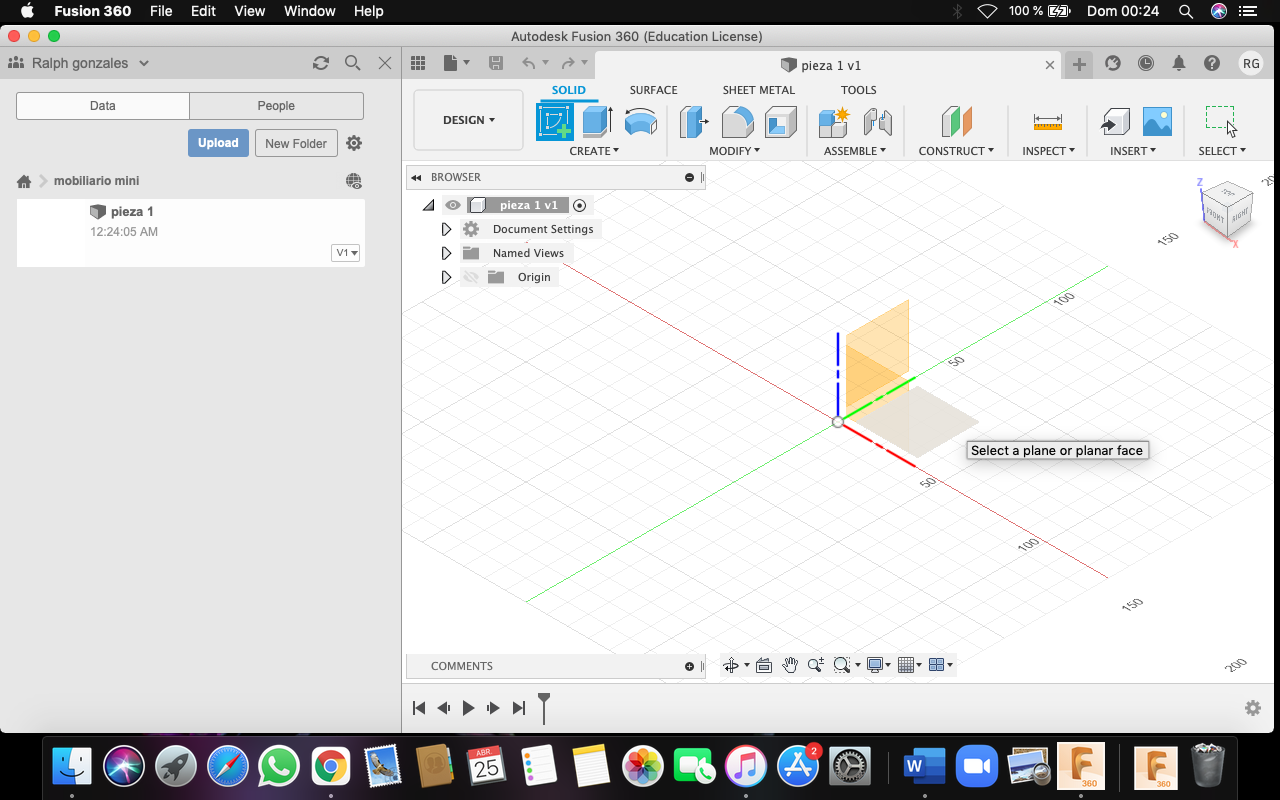Open the Job Status clock icon
This screenshot has width=1280, height=800.
click(x=1146, y=63)
